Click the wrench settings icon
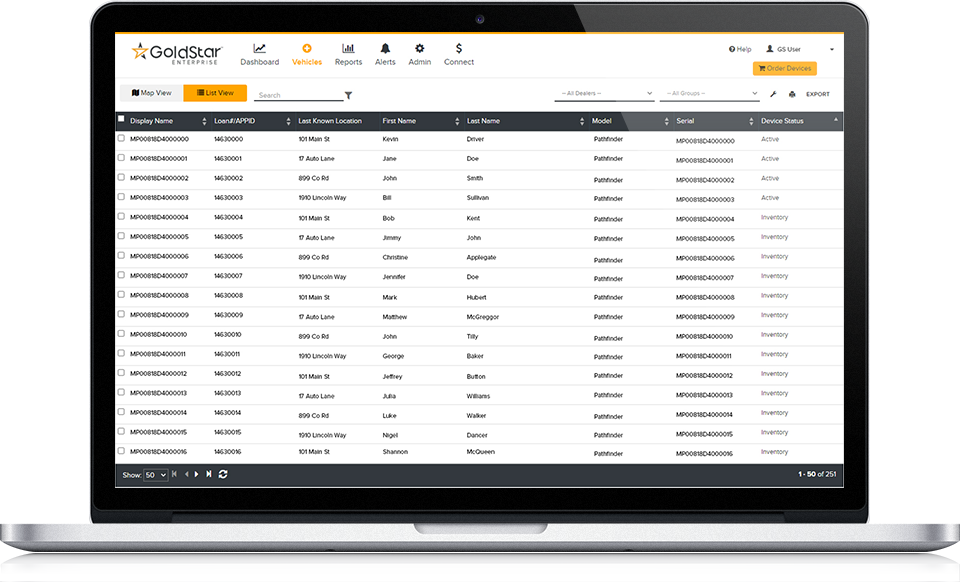 pyautogui.click(x=773, y=94)
